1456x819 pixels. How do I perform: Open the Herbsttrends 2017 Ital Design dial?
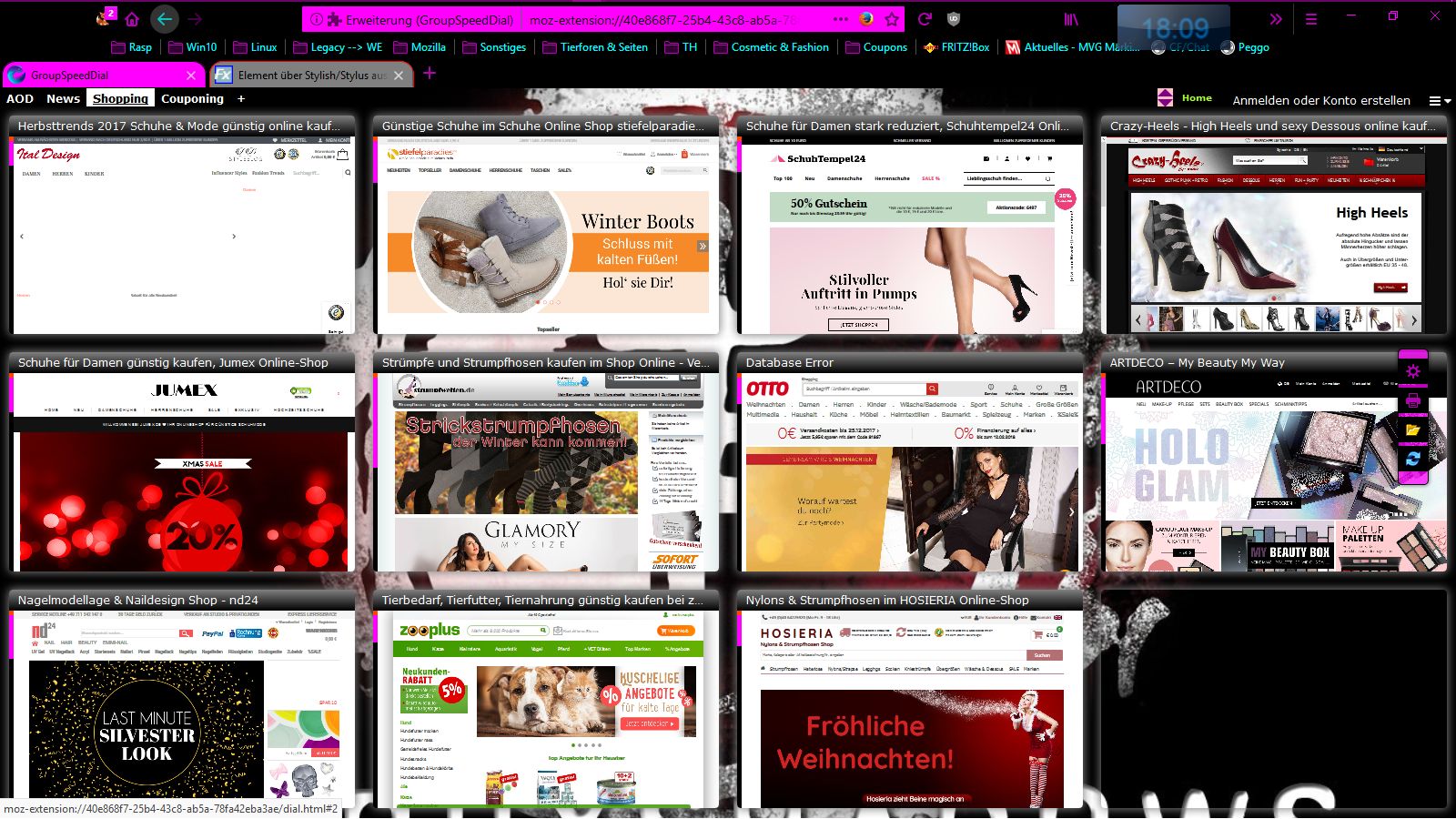click(x=182, y=225)
